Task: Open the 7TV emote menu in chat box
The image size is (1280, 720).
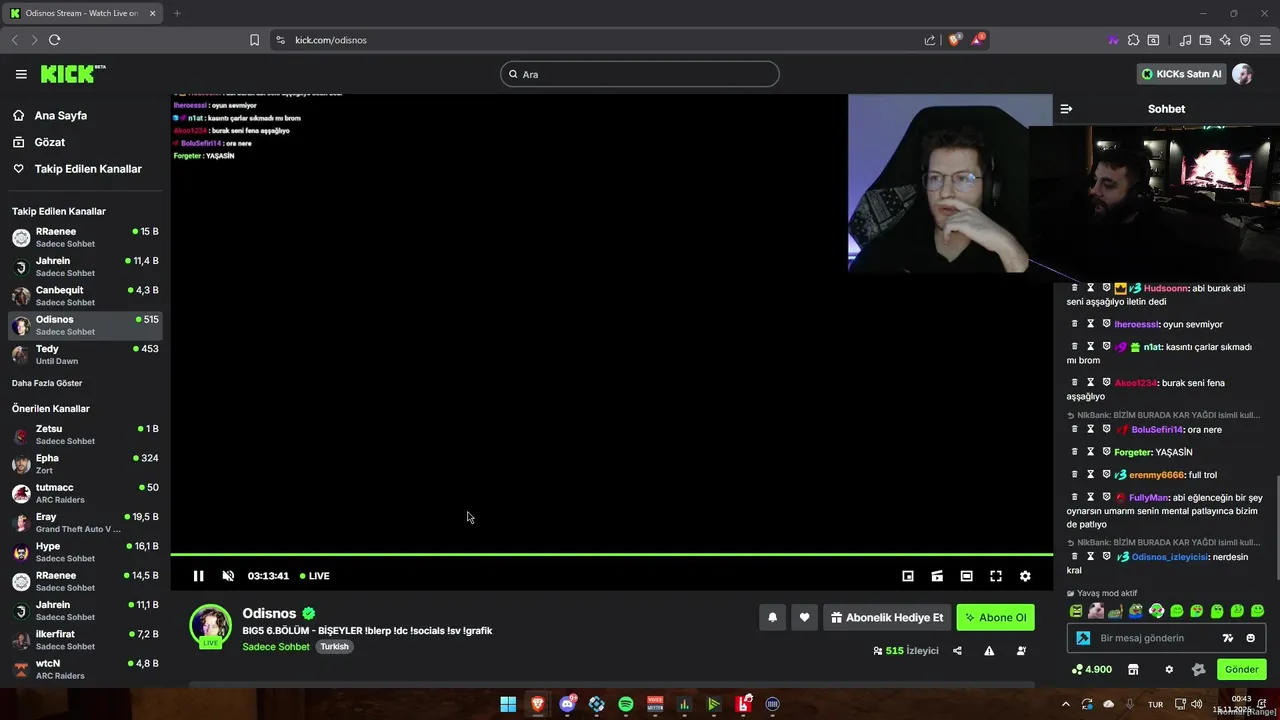Action: (x=1228, y=638)
